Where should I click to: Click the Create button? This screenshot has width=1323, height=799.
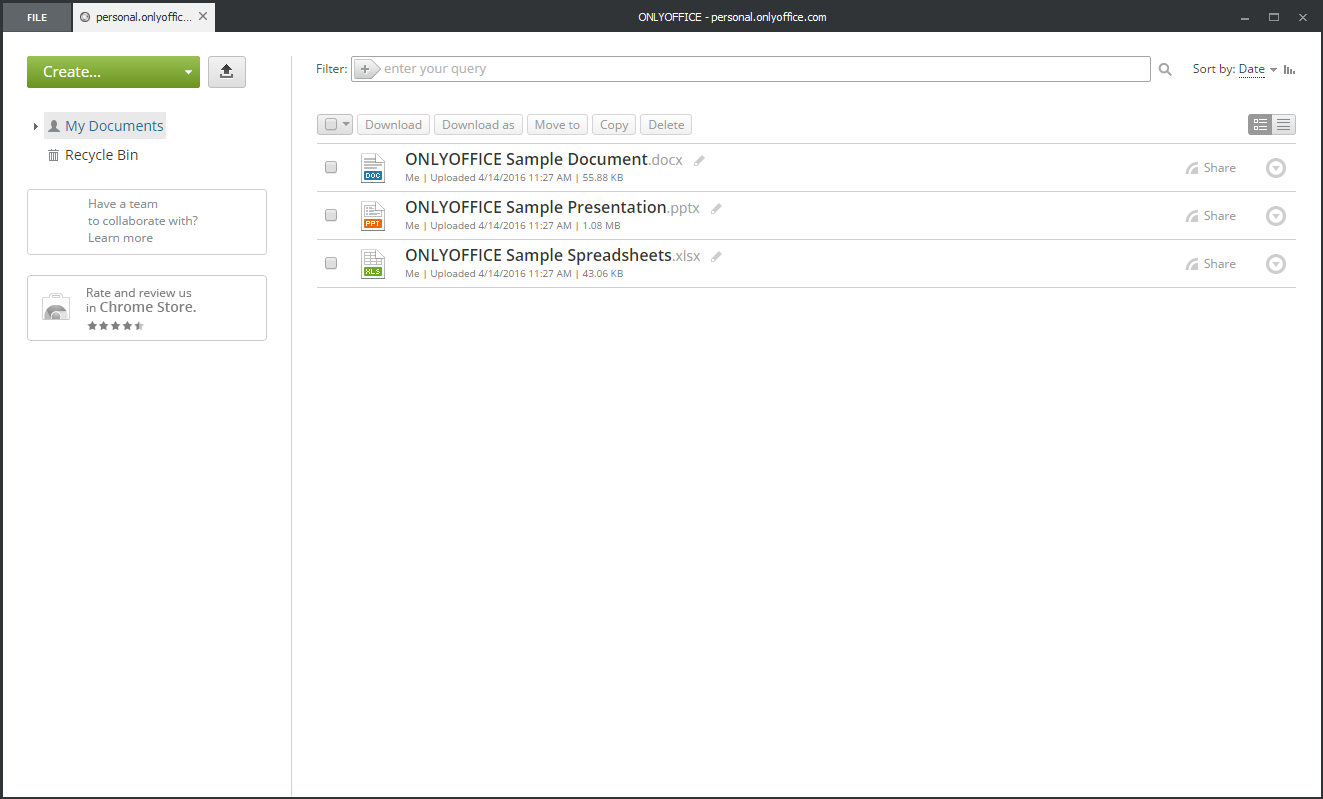point(113,72)
